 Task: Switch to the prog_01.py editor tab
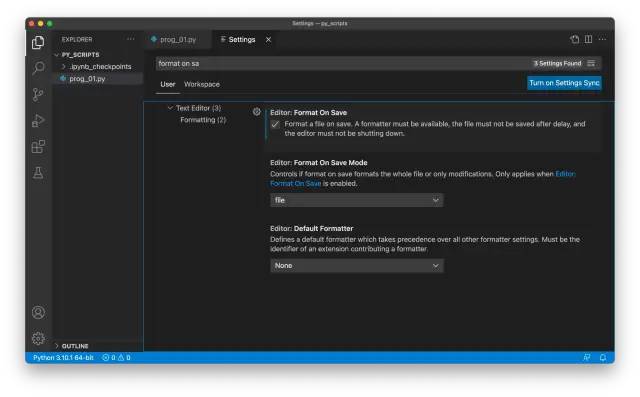click(x=178, y=40)
